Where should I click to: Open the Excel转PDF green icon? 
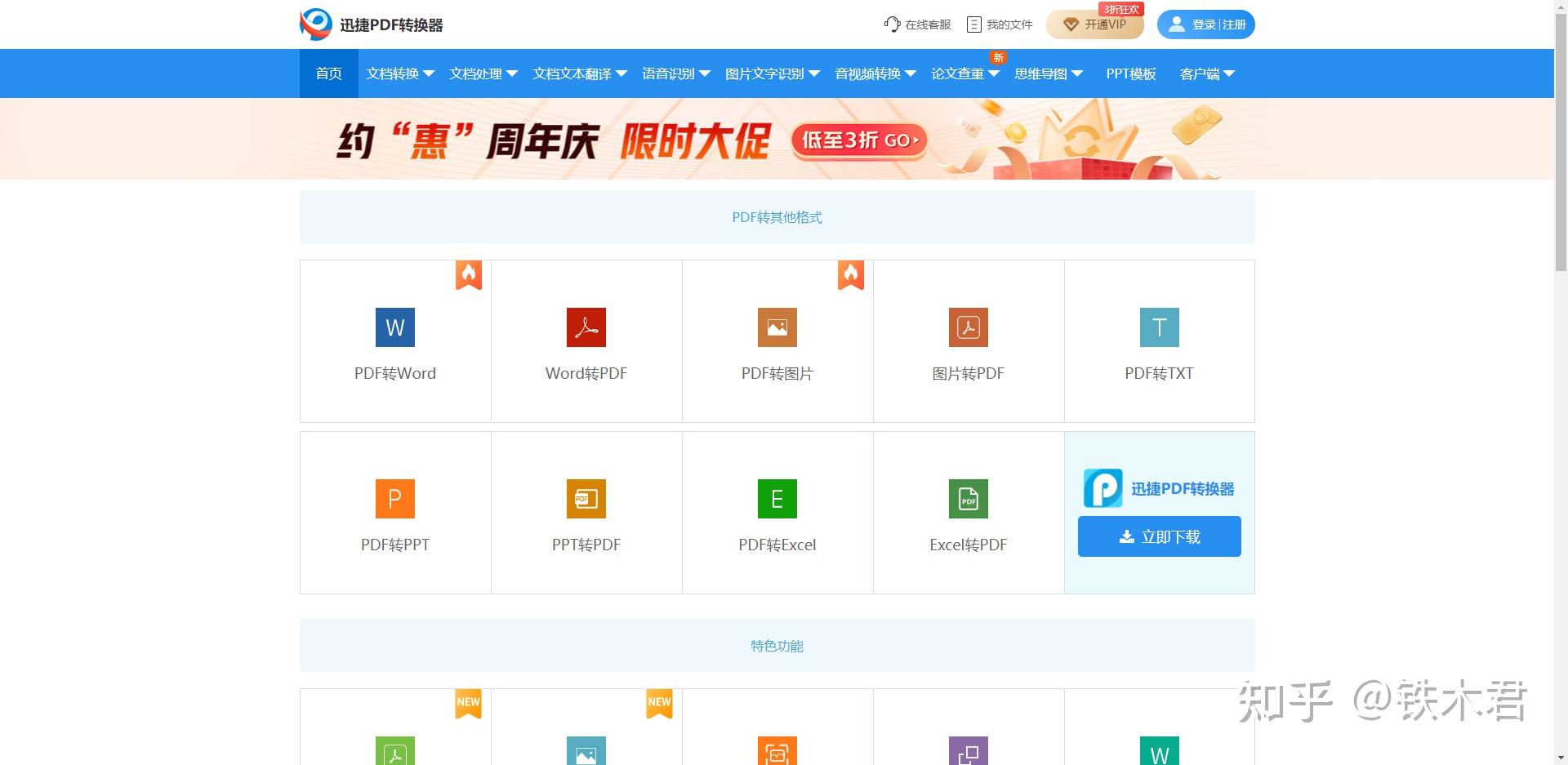(969, 499)
